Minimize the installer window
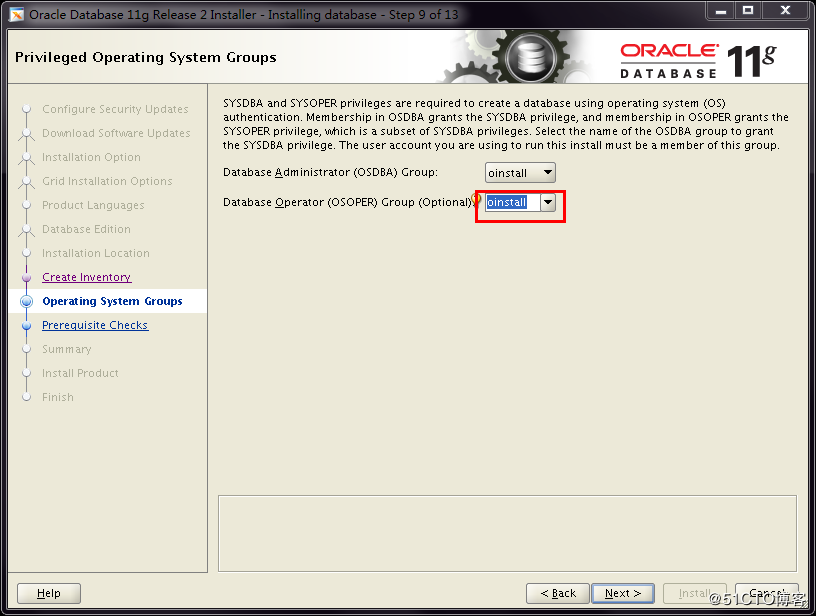Screen dimensions: 816x616 click(x=721, y=10)
